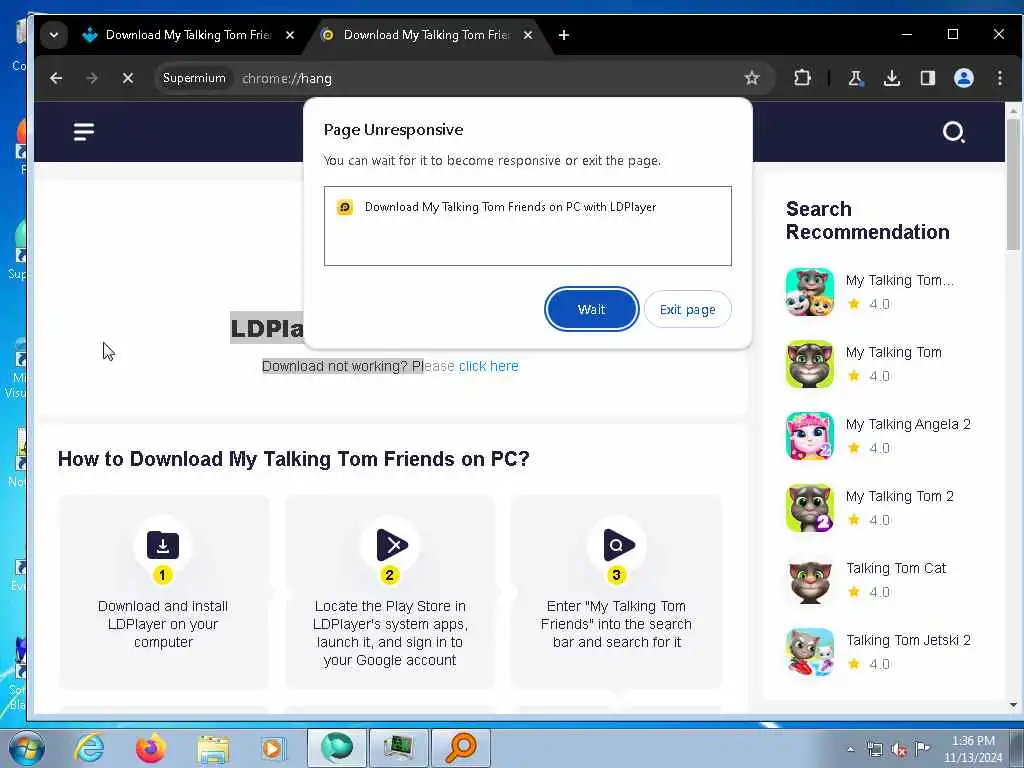Show hidden tray icons arrow
Screen dimensions: 1024x768
[850, 749]
